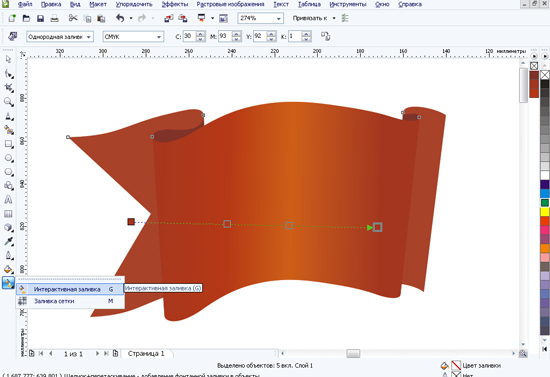Select the gradient end node with green arrow
The width and height of the screenshot is (550, 377).
pos(377,227)
